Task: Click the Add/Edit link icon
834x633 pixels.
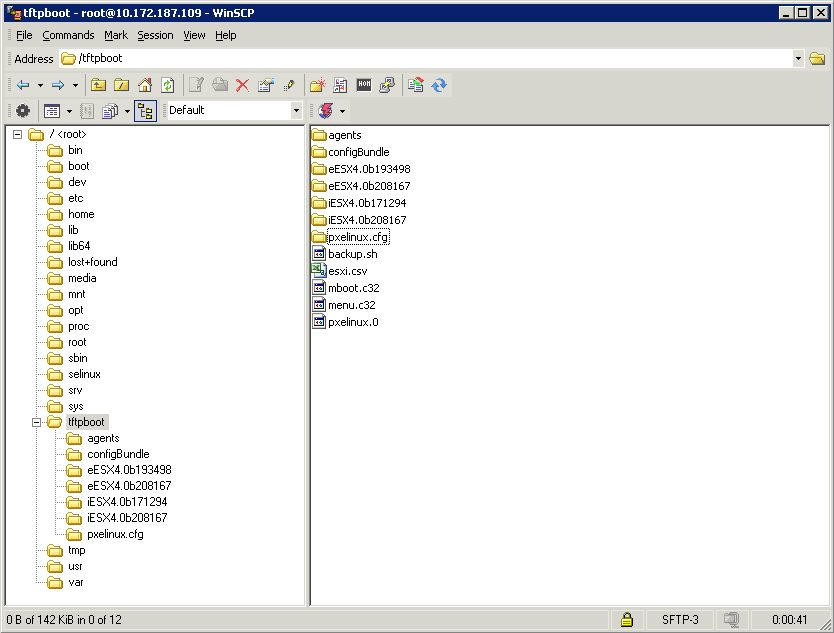Action: tap(340, 85)
